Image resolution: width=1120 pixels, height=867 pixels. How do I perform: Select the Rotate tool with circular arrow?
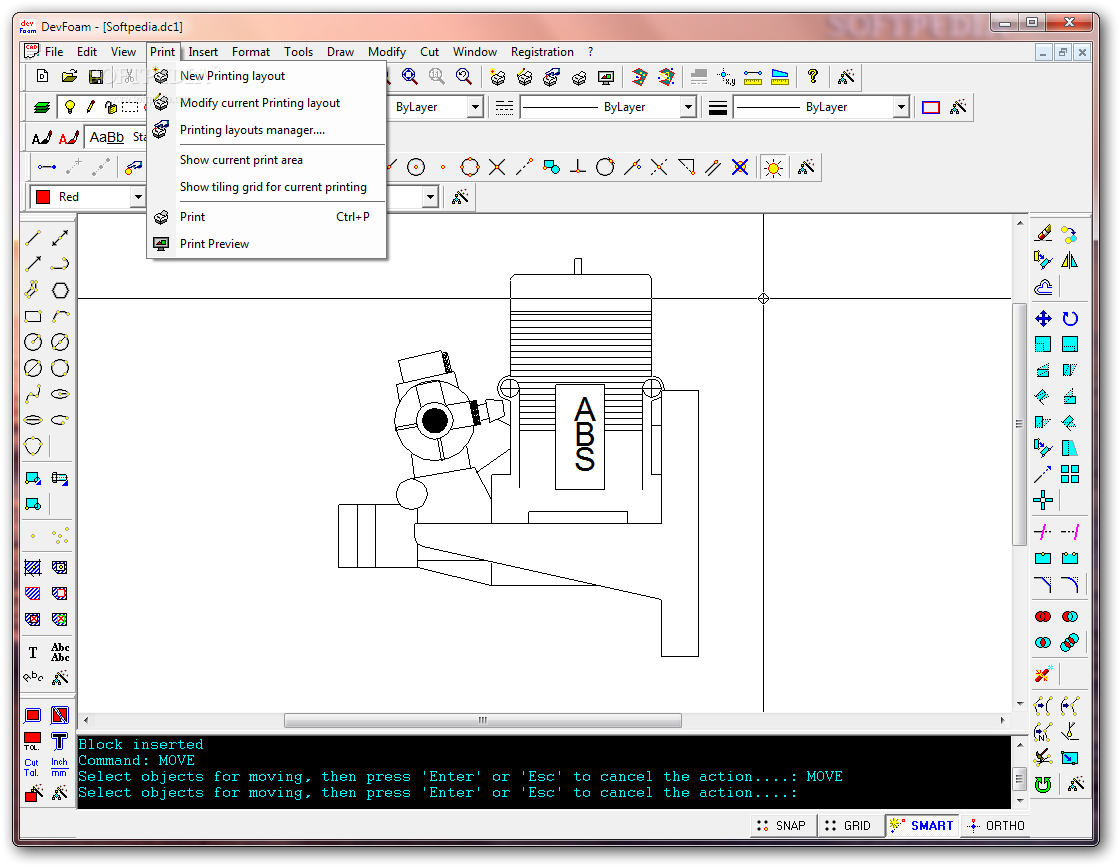pyautogui.click(x=1070, y=319)
